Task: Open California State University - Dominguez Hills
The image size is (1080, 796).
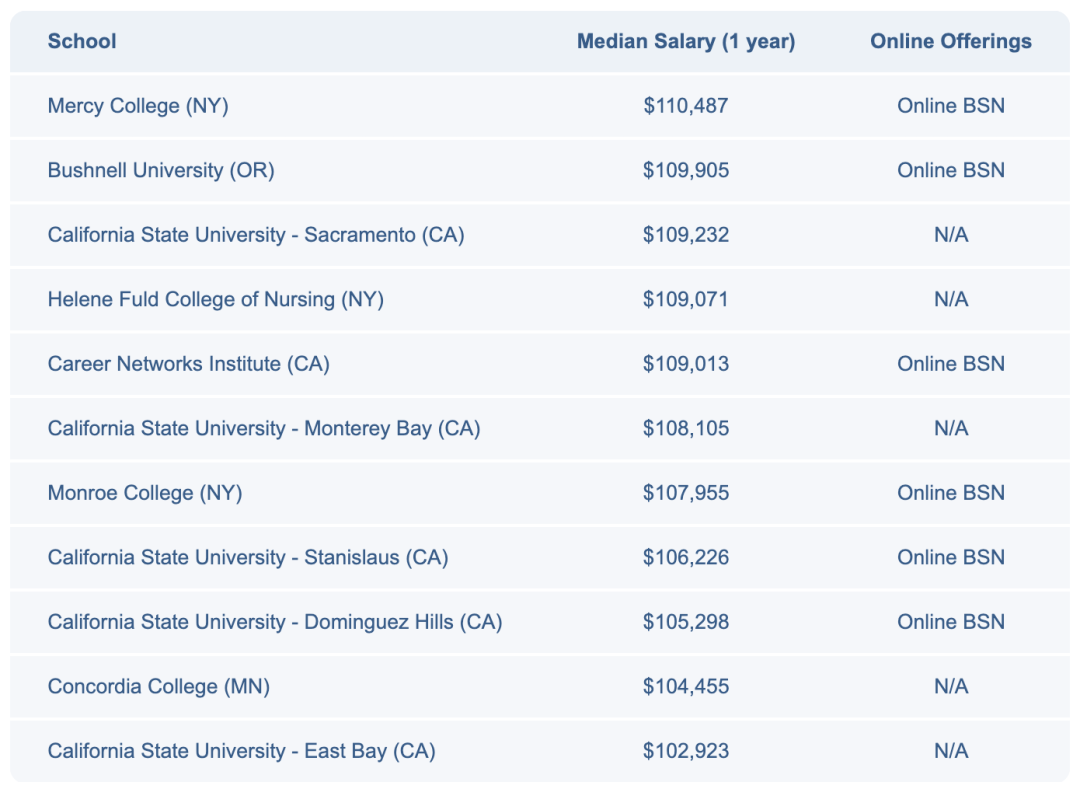Action: (x=275, y=622)
